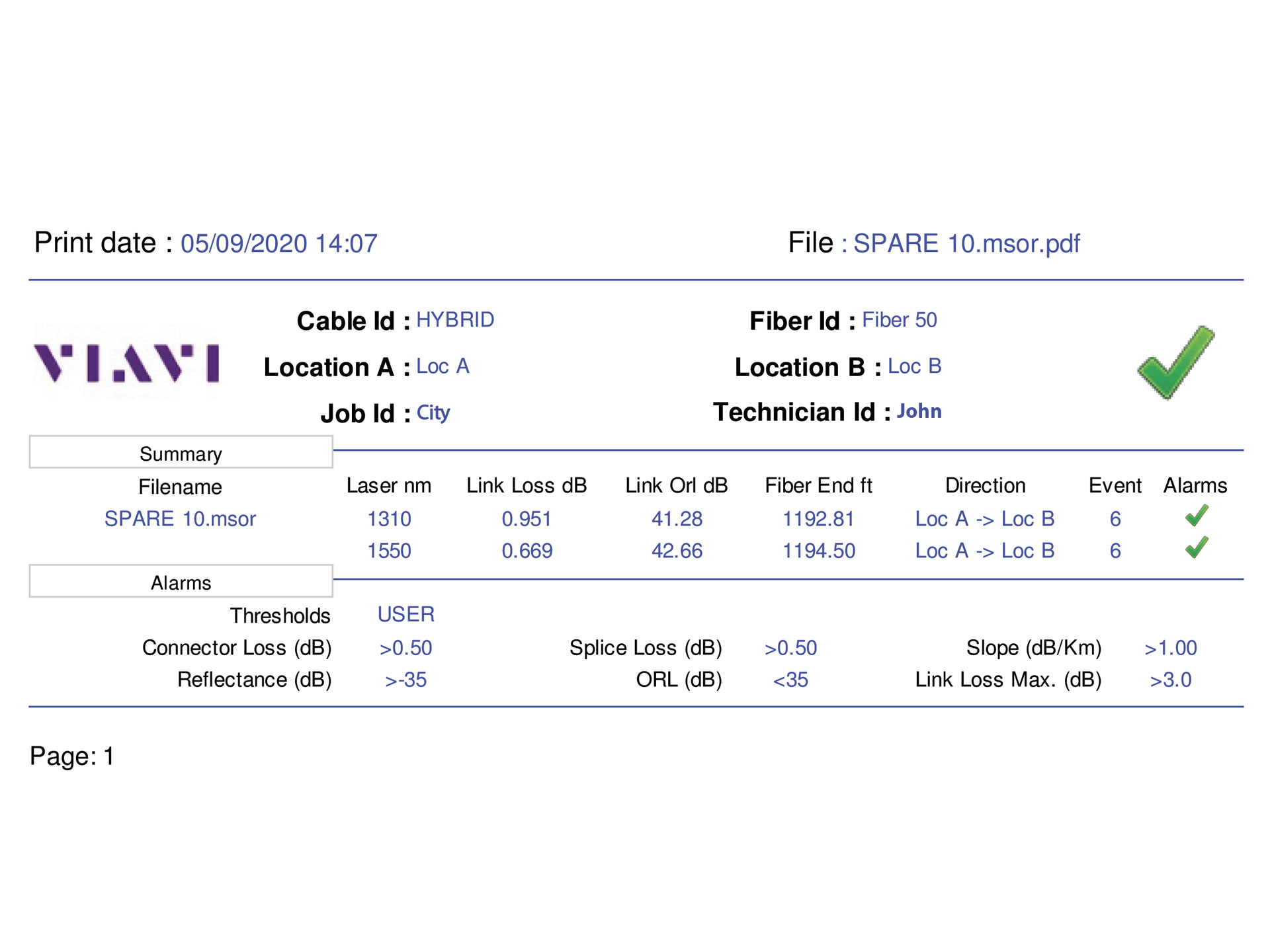Click the VIAVI logo
The width and height of the screenshot is (1270, 952).
126,363
